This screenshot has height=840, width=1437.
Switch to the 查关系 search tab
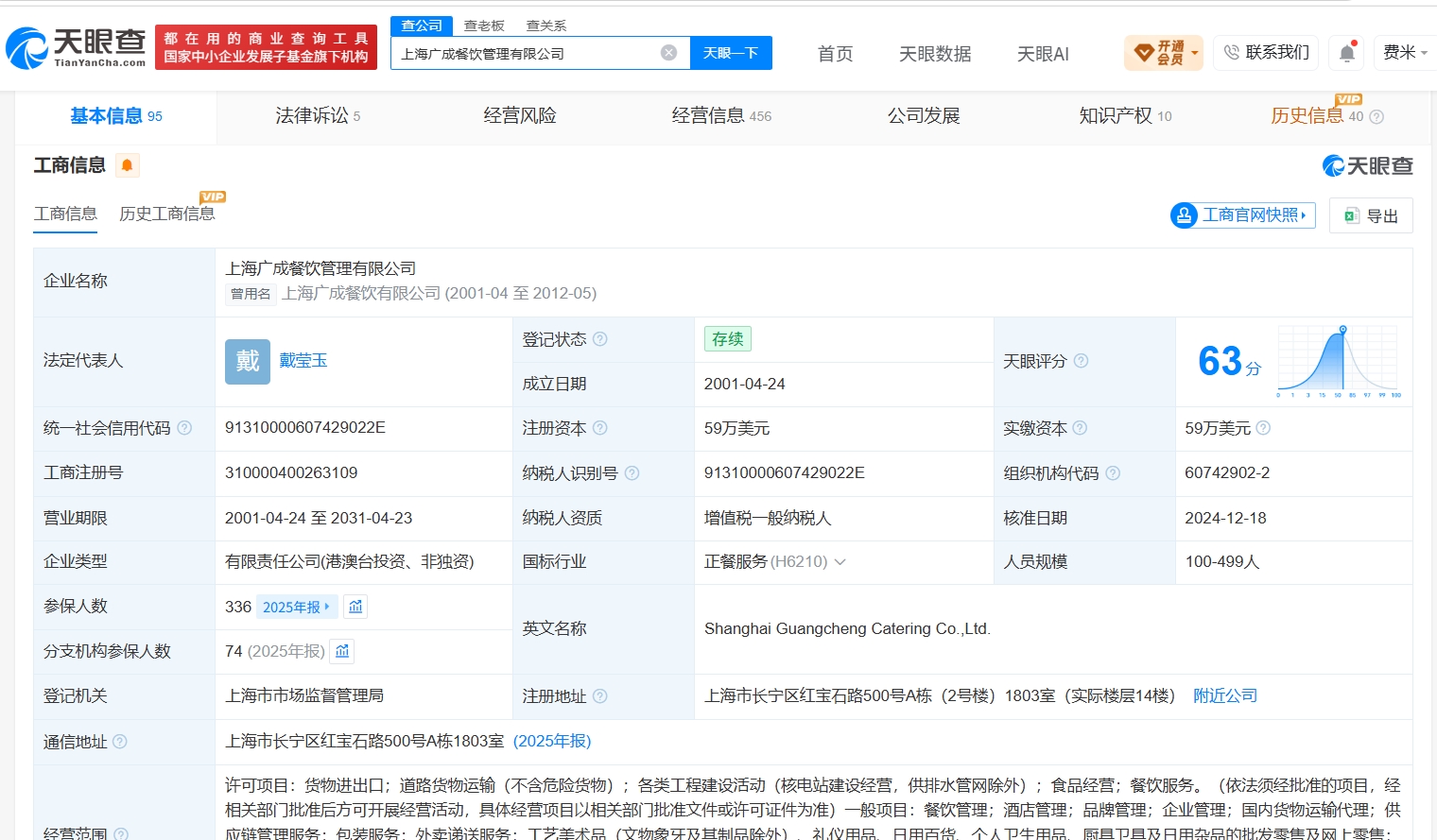[546, 26]
